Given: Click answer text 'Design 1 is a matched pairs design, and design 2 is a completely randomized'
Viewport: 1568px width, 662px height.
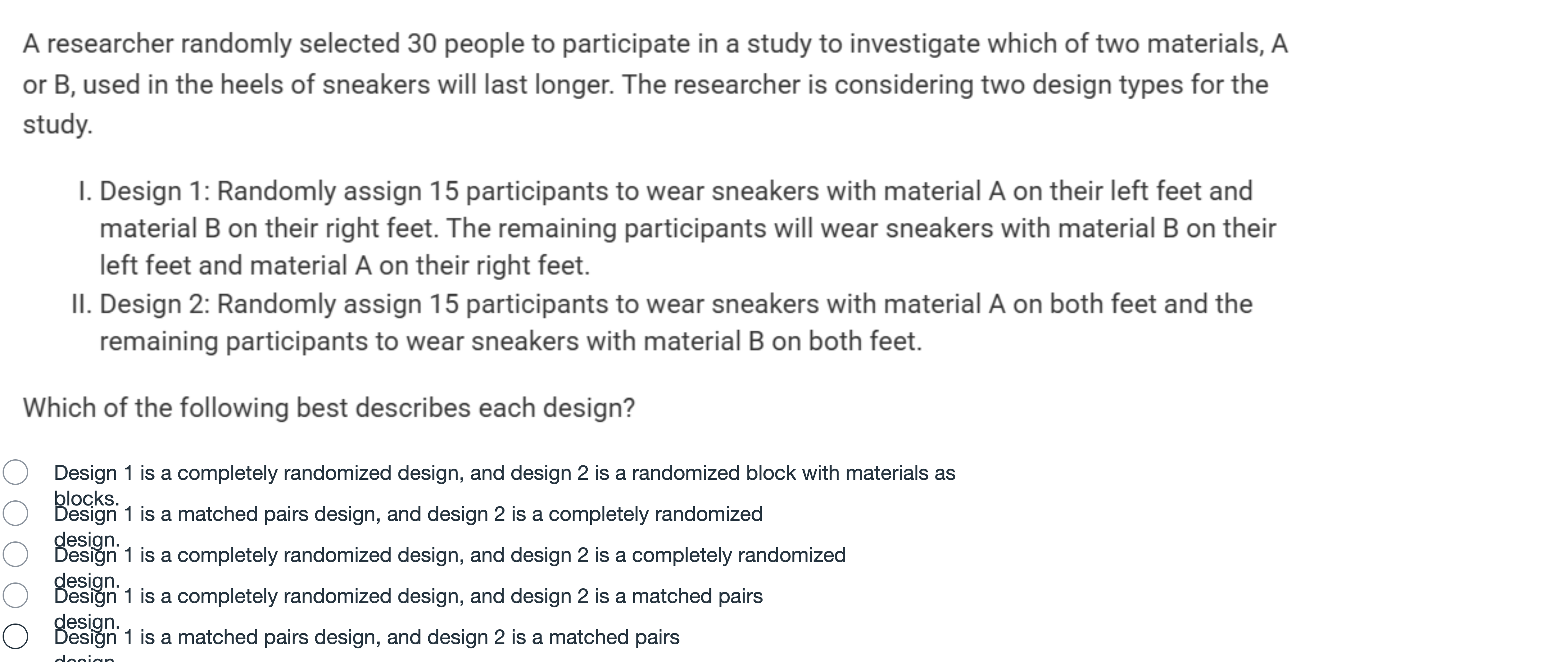Looking at the screenshot, I should pyautogui.click(x=408, y=514).
